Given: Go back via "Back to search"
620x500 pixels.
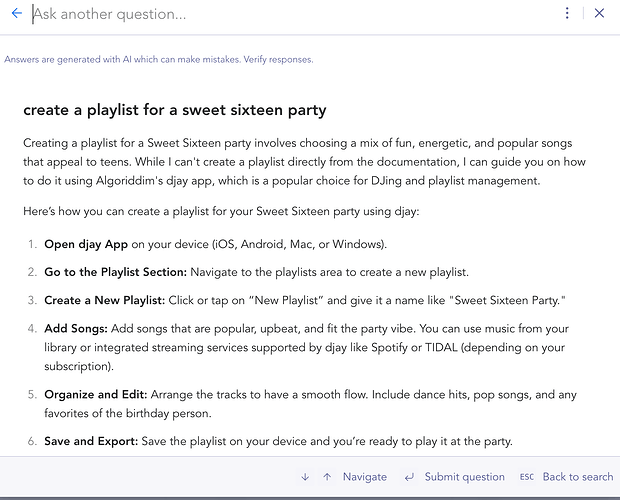Looking at the screenshot, I should click(x=577, y=477).
